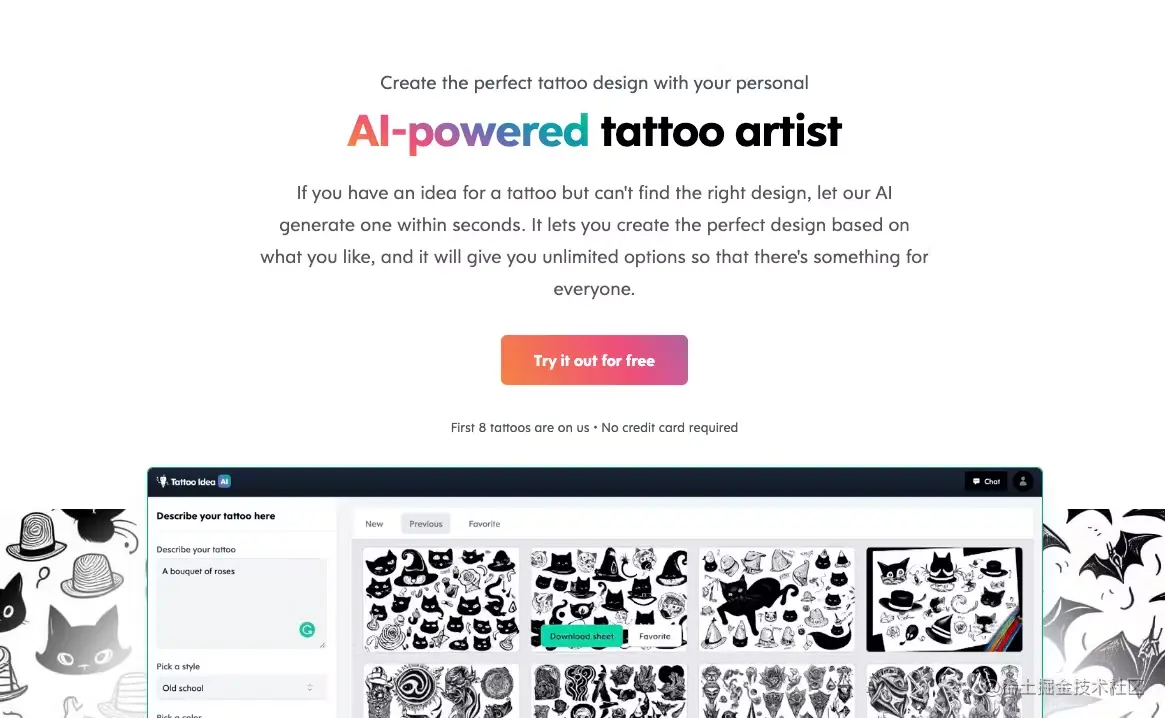Open the large black cat tattoo thumbnail
The height and width of the screenshot is (718, 1165).
(776, 599)
